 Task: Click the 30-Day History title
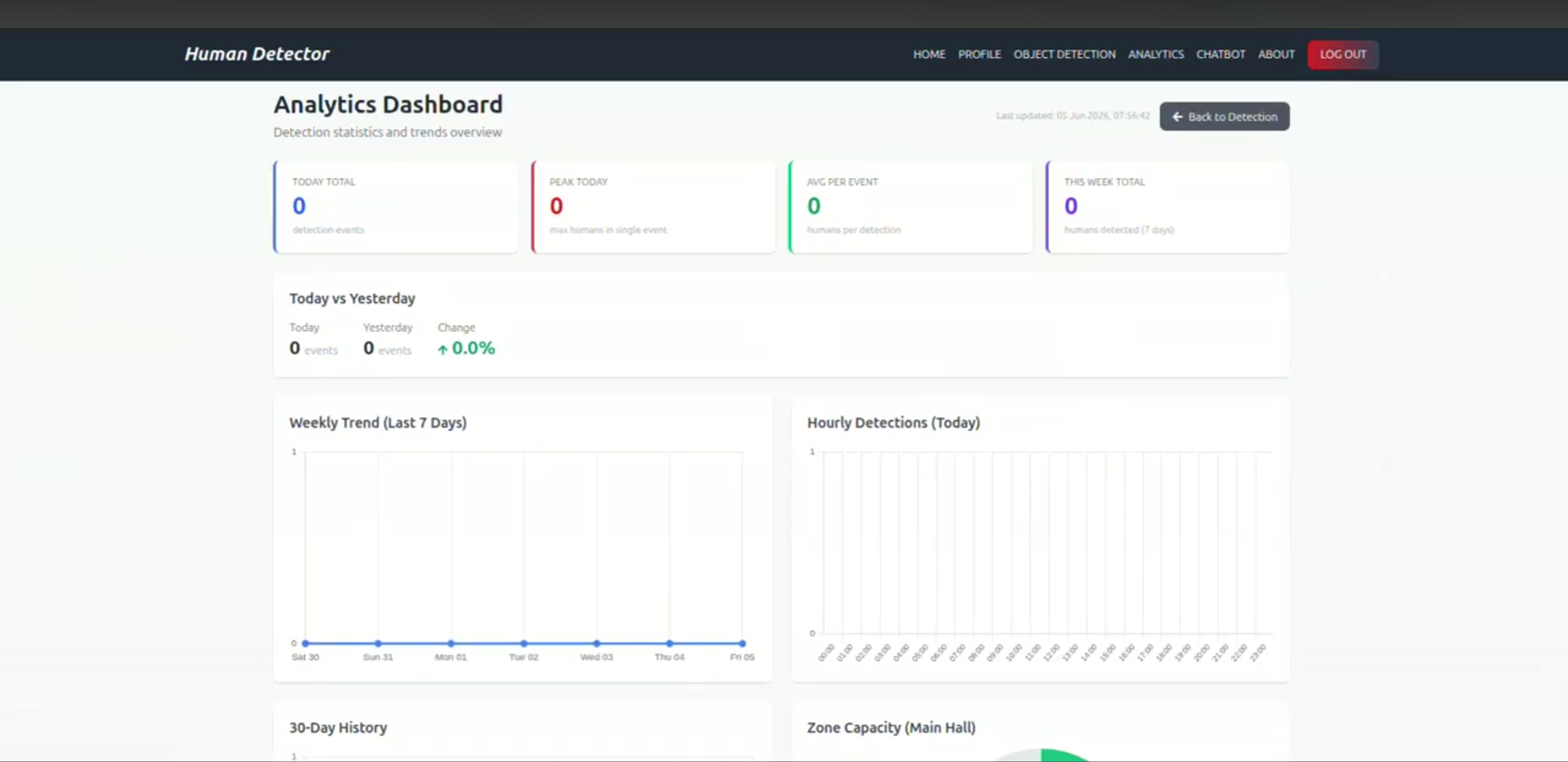[338, 727]
